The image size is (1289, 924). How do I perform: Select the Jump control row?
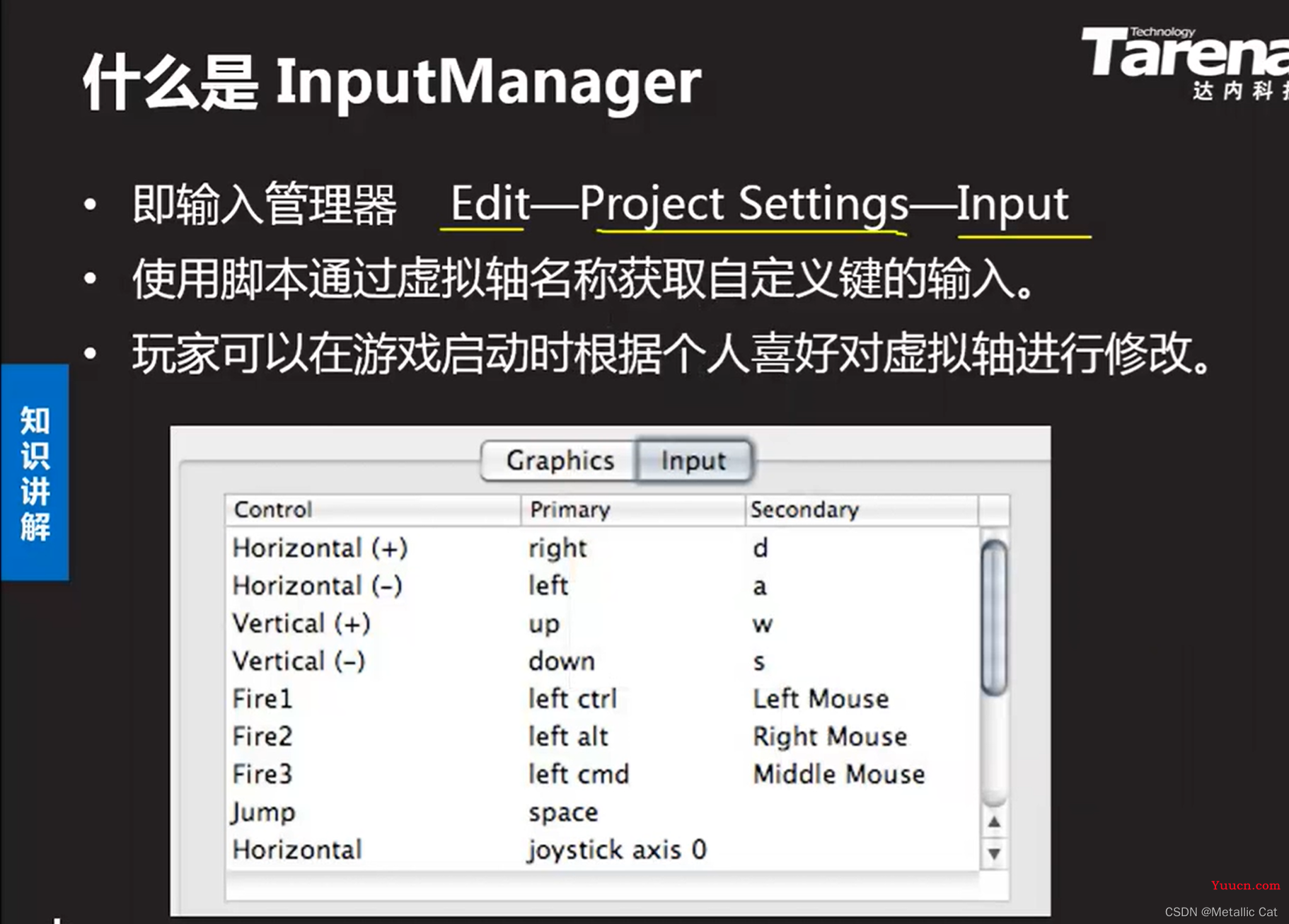click(x=603, y=812)
